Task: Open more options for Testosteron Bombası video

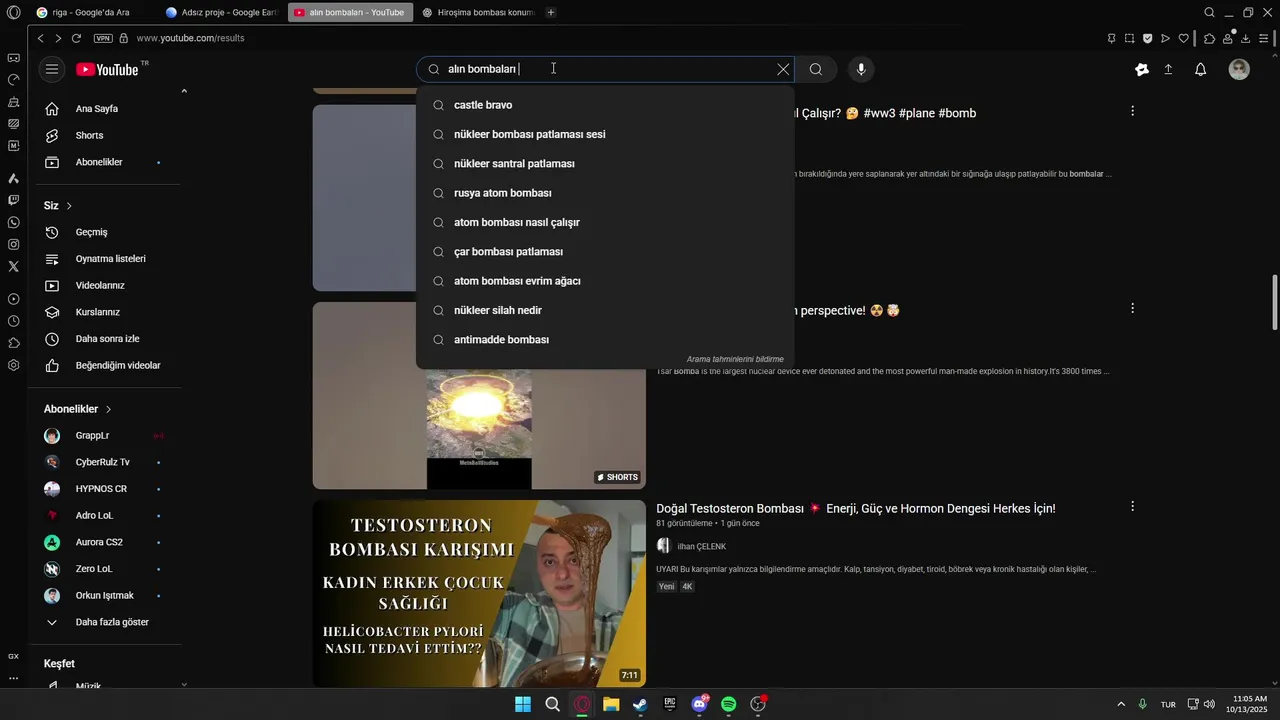Action: tap(1132, 507)
